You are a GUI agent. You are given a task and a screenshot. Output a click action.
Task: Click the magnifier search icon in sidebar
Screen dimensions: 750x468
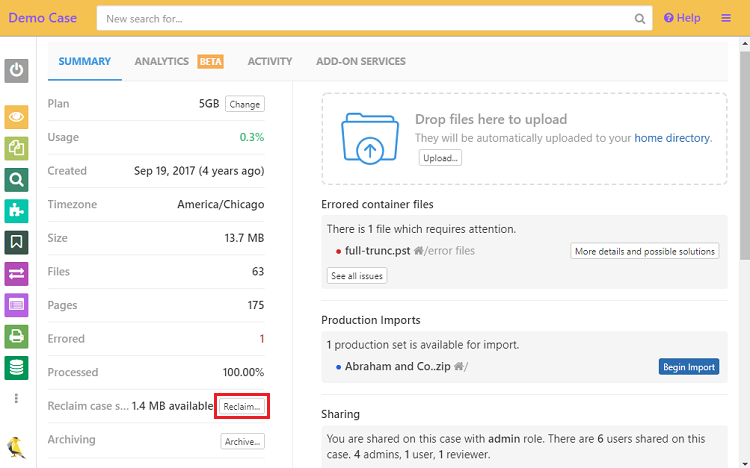click(17, 180)
